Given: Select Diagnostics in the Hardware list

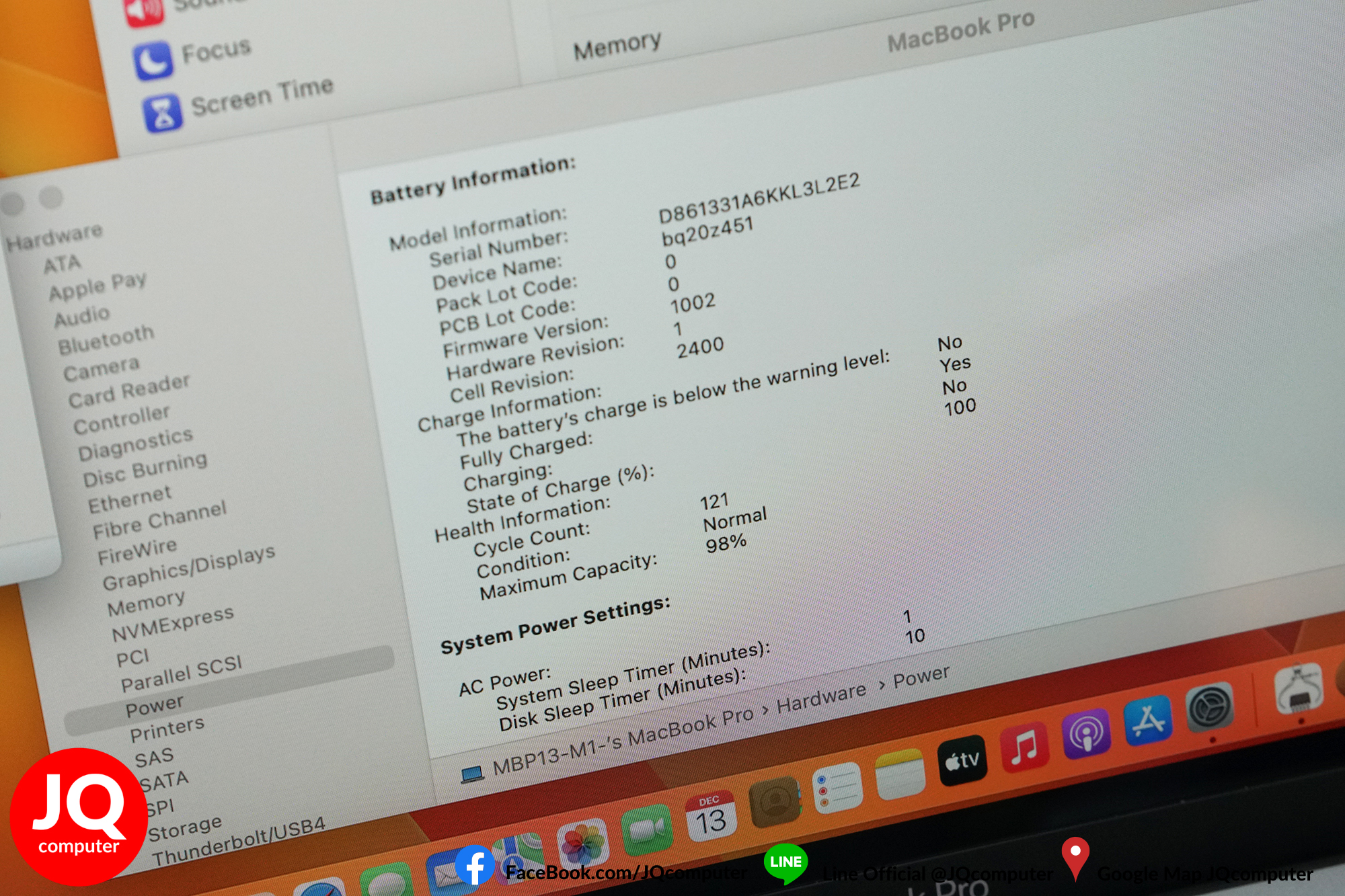Looking at the screenshot, I should (136, 444).
